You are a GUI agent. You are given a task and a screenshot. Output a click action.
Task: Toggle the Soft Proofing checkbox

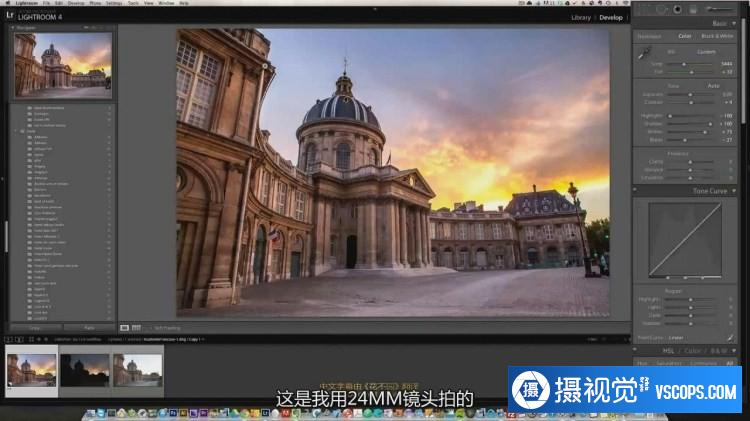151,328
